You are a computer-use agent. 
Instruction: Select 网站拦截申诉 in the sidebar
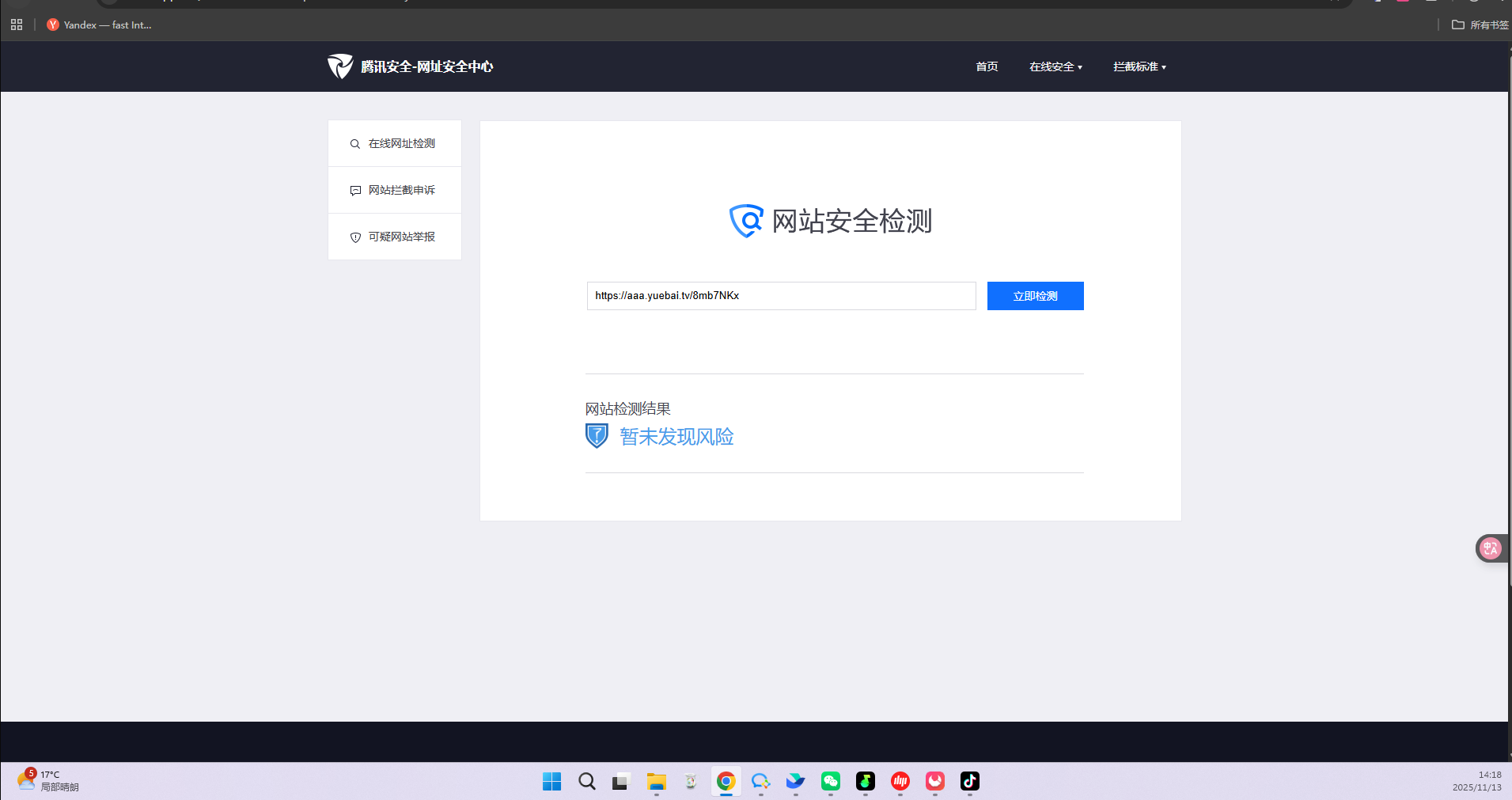395,190
